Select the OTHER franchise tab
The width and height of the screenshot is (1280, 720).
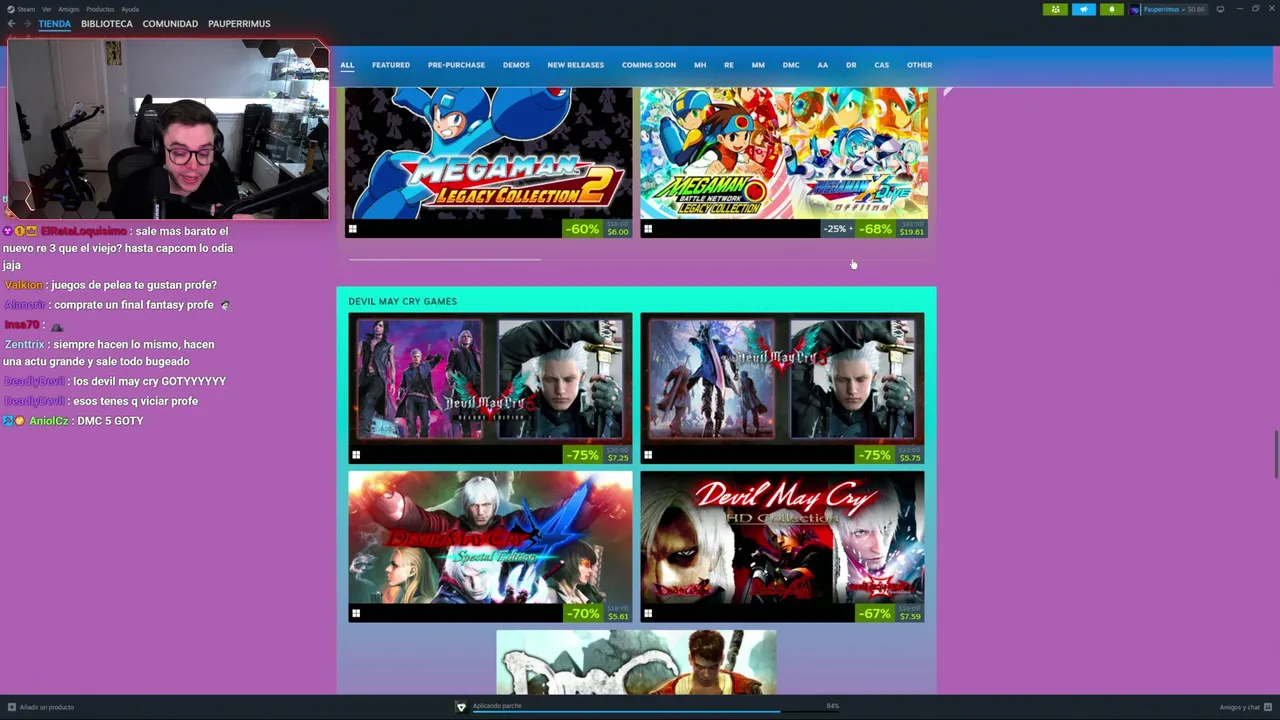point(920,65)
